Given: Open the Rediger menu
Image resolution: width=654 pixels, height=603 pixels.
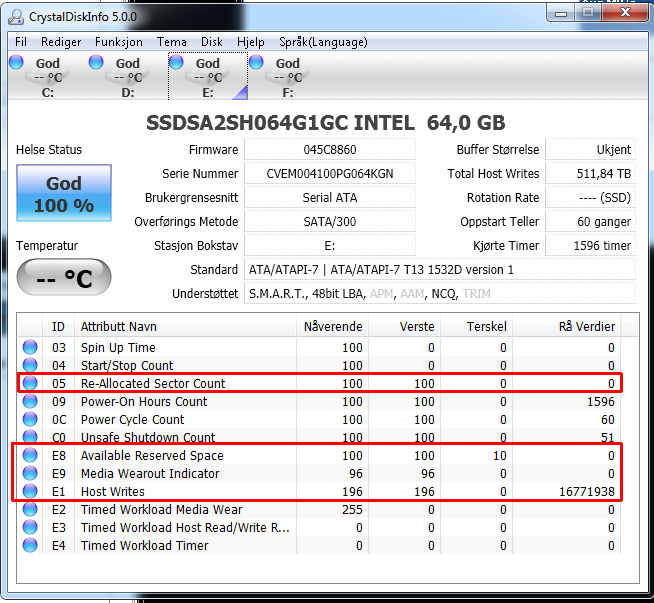Looking at the screenshot, I should coord(61,42).
